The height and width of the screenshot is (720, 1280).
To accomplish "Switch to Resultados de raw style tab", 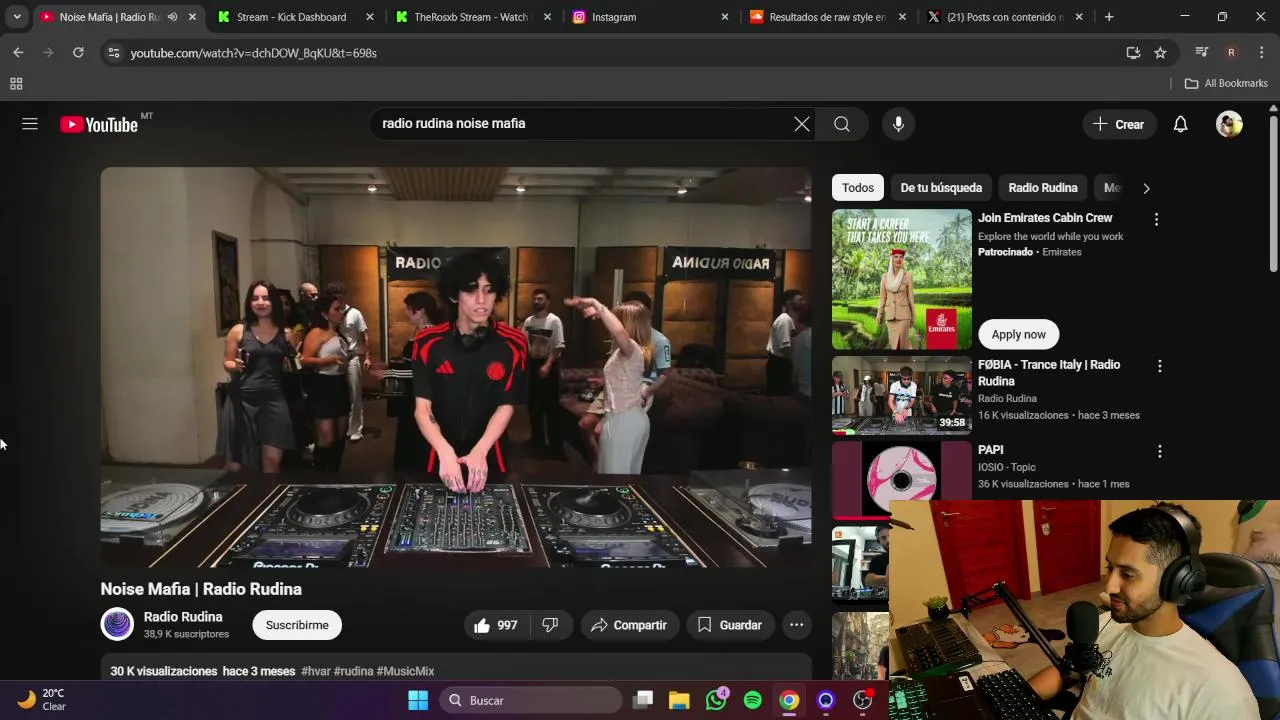I will [x=827, y=17].
